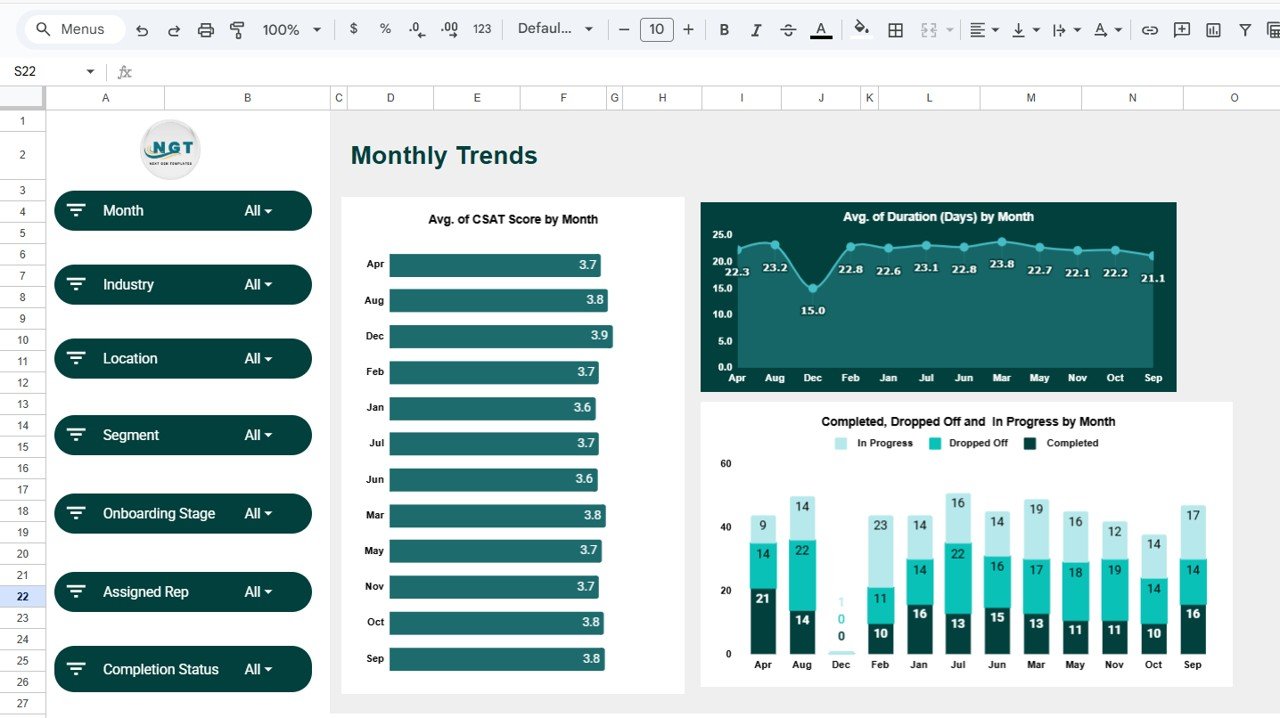The height and width of the screenshot is (718, 1280).
Task: Format selection as currency
Action: click(352, 29)
